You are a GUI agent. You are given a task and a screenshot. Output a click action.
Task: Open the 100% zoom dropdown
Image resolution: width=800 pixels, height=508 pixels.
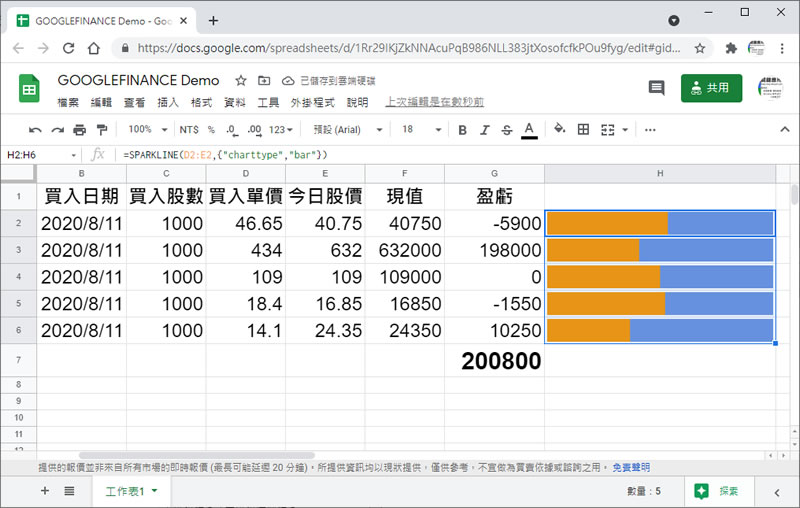147,129
